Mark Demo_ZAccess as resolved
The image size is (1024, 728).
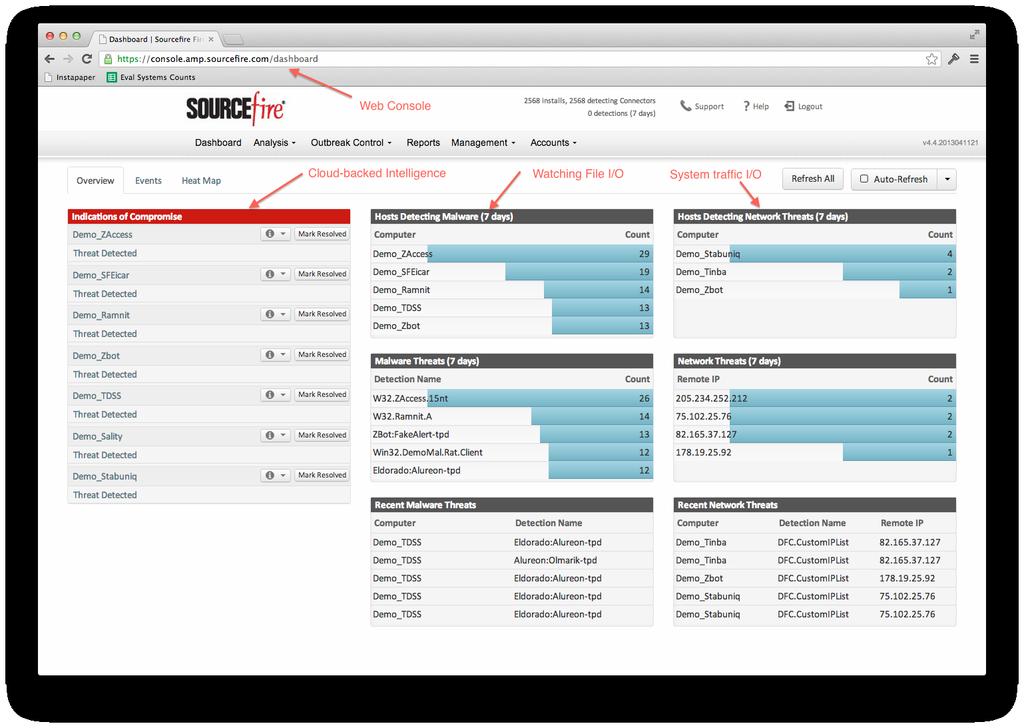(x=322, y=234)
